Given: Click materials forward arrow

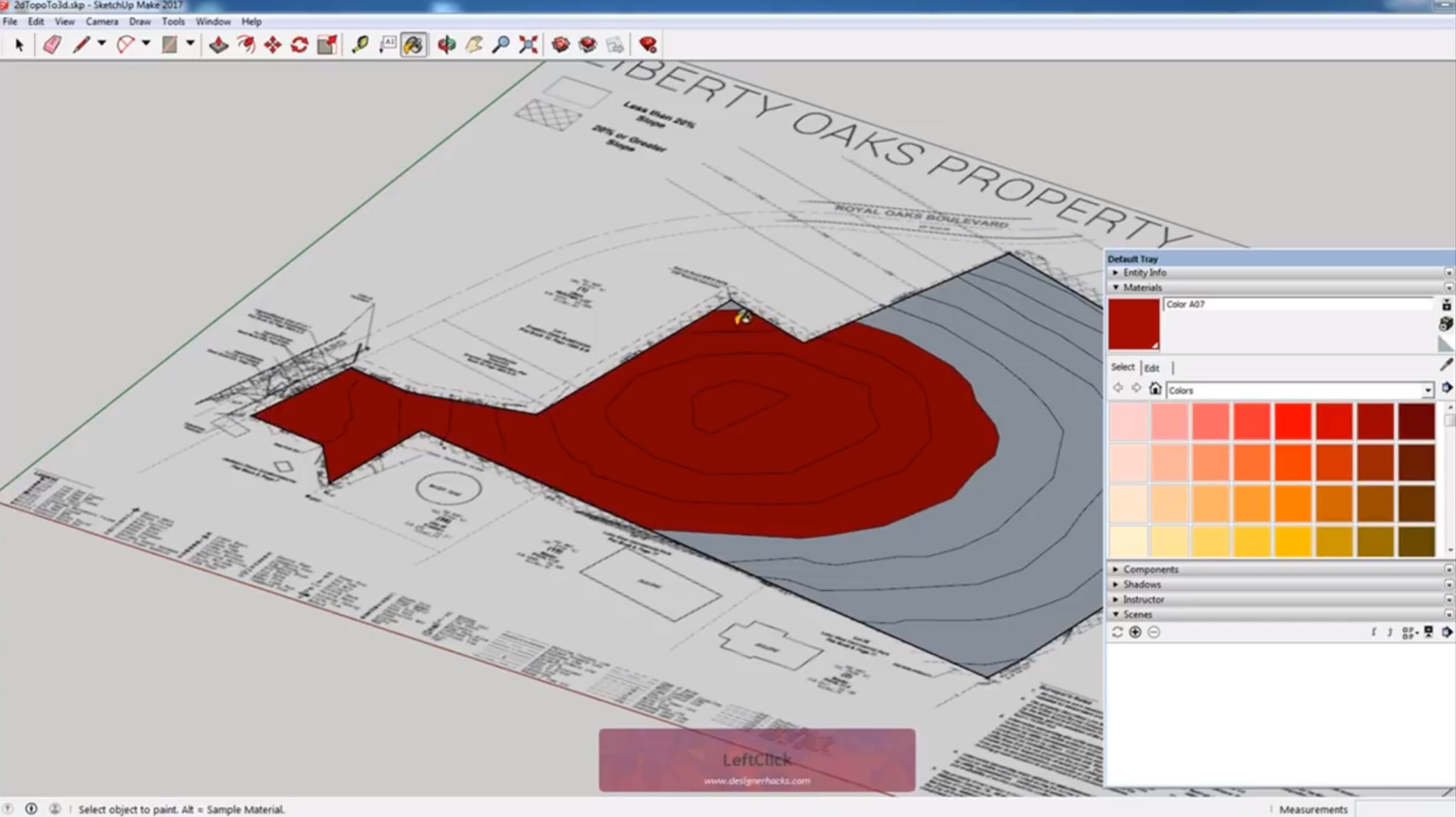Looking at the screenshot, I should point(1136,389).
